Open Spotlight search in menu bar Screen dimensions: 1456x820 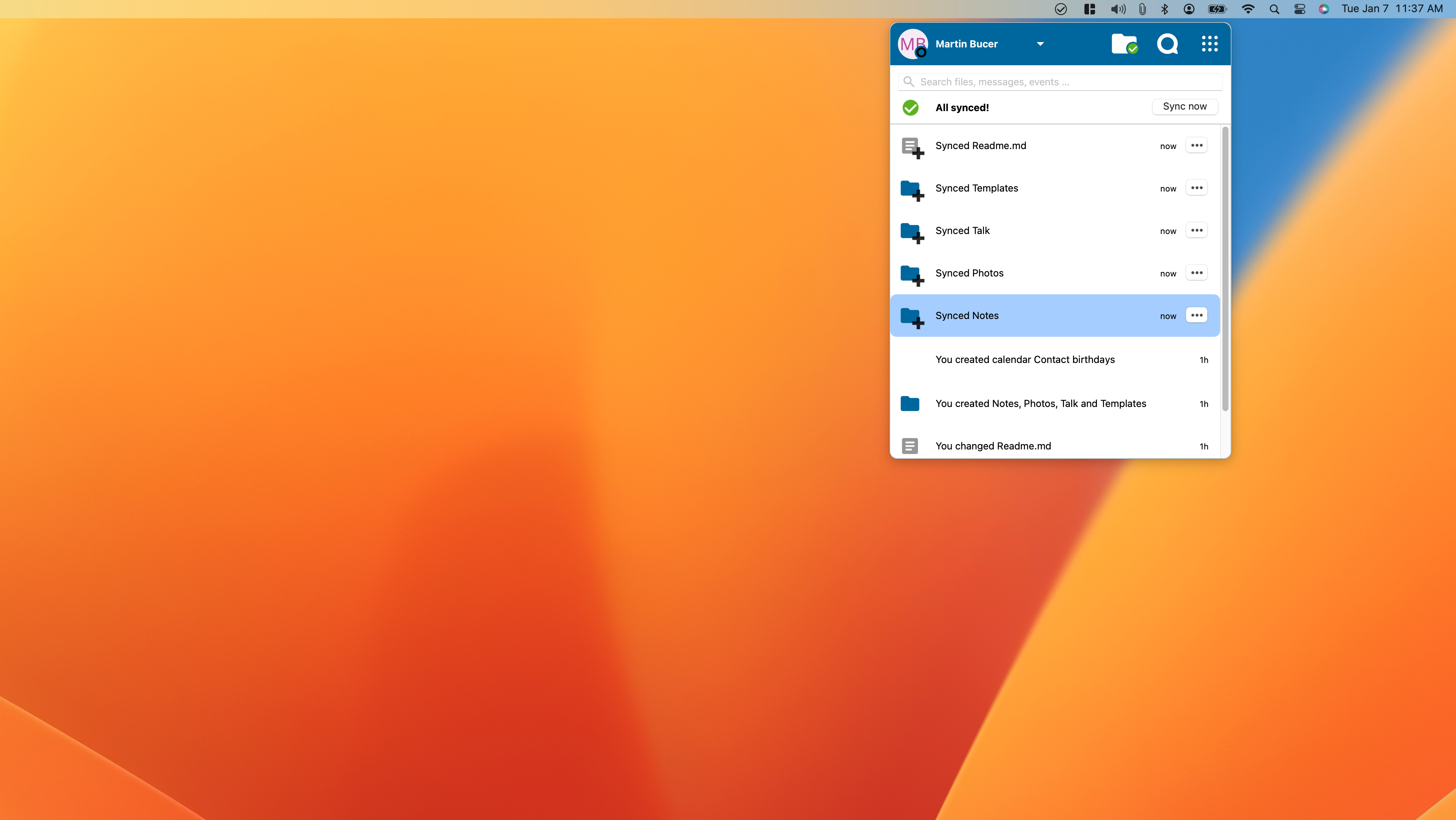point(1274,9)
